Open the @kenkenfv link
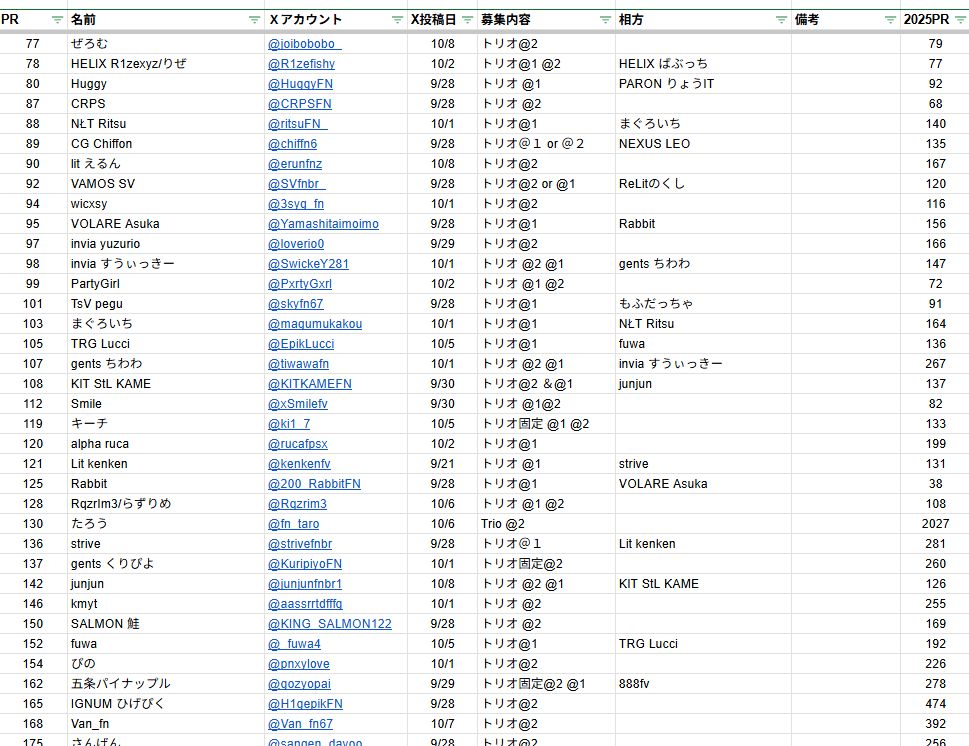The image size is (969, 746). 299,464
